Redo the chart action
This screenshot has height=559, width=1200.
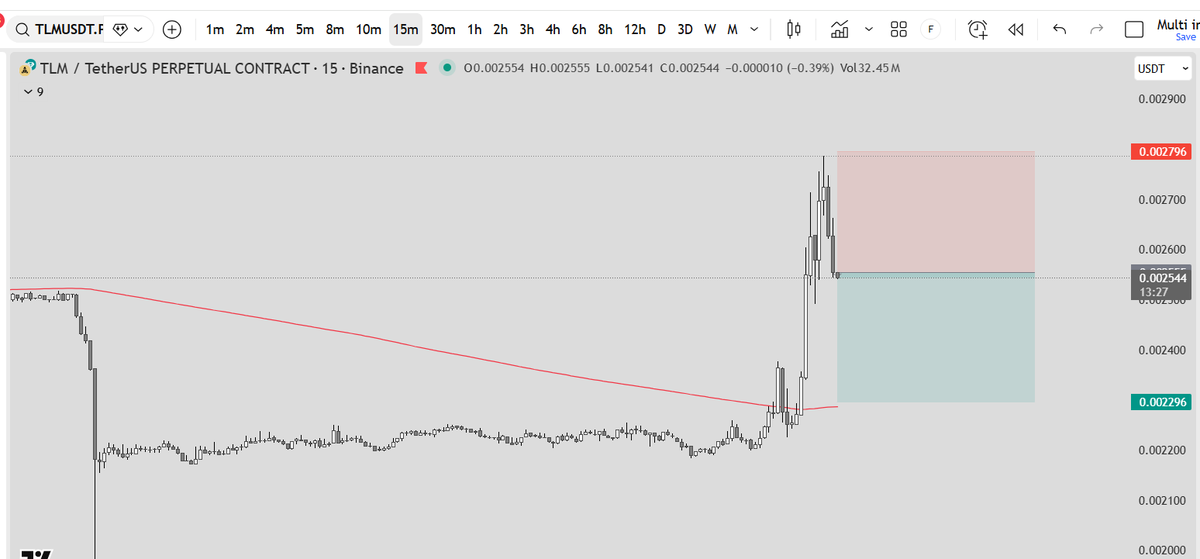click(1096, 30)
